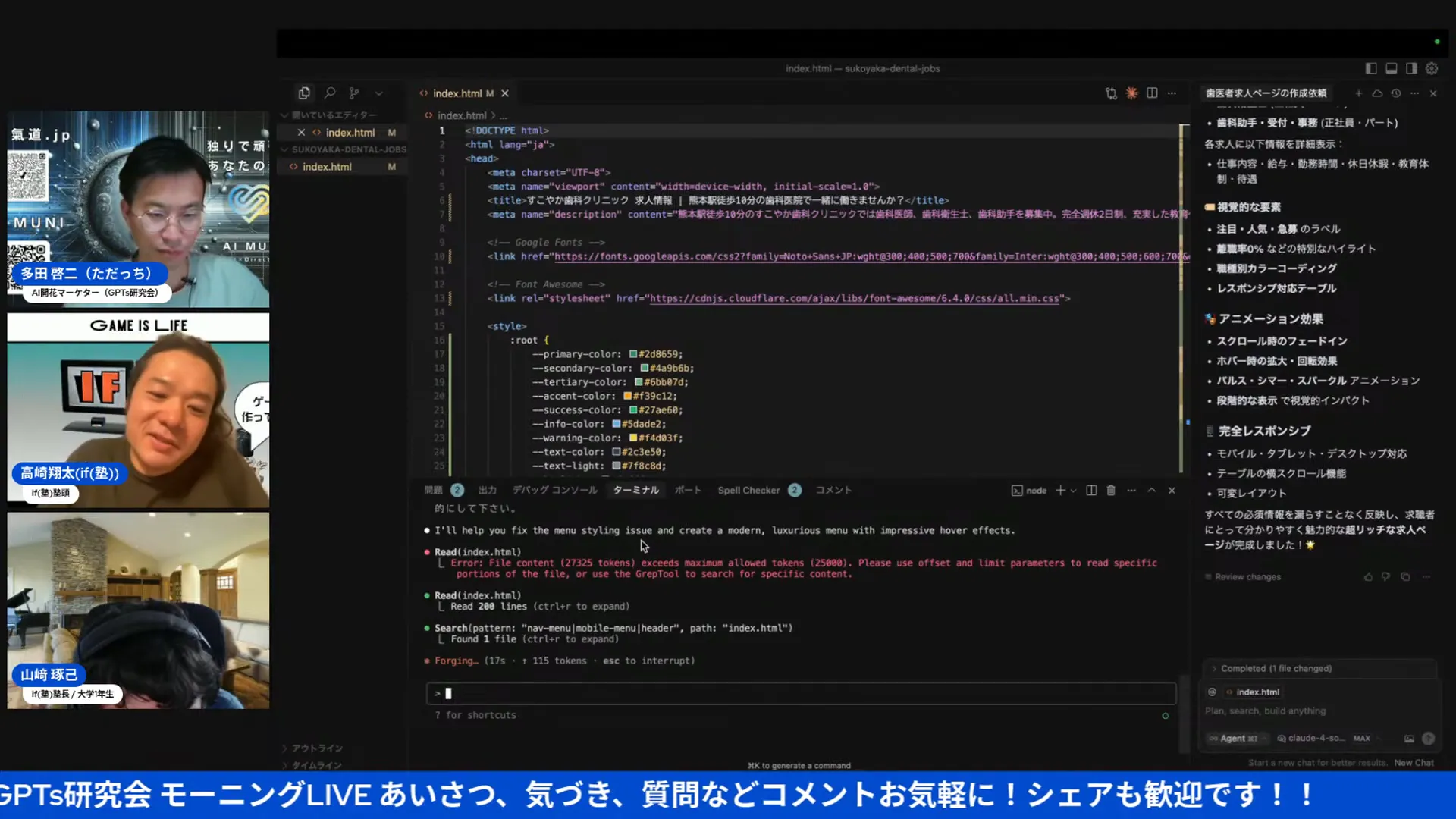Click the primary-color #2d8659 swatch
This screenshot has width=1456, height=819.
633,354
